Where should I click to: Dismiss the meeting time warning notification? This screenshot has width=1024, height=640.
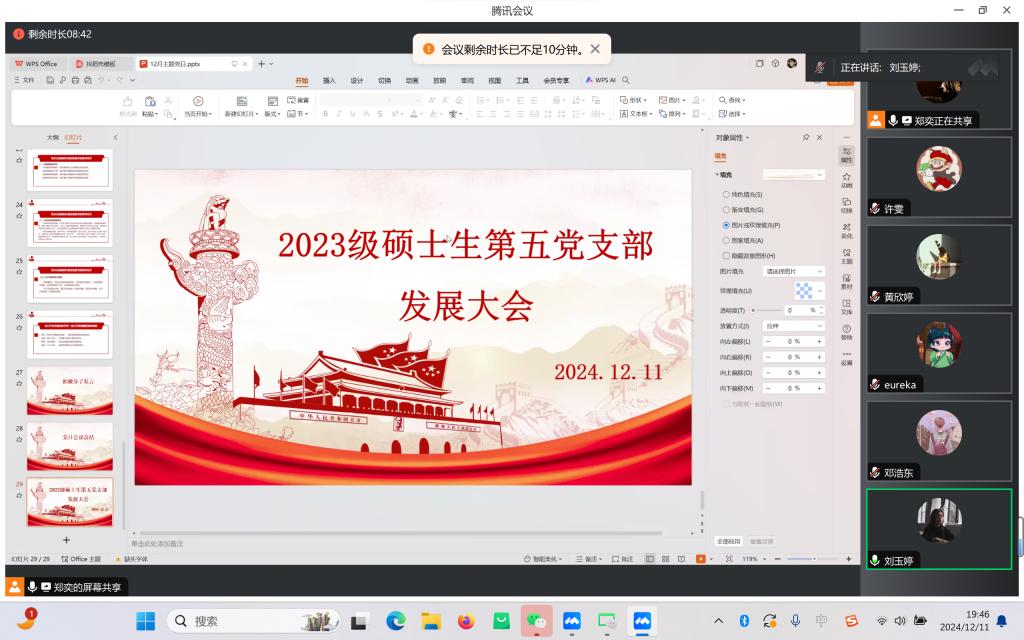pos(595,48)
